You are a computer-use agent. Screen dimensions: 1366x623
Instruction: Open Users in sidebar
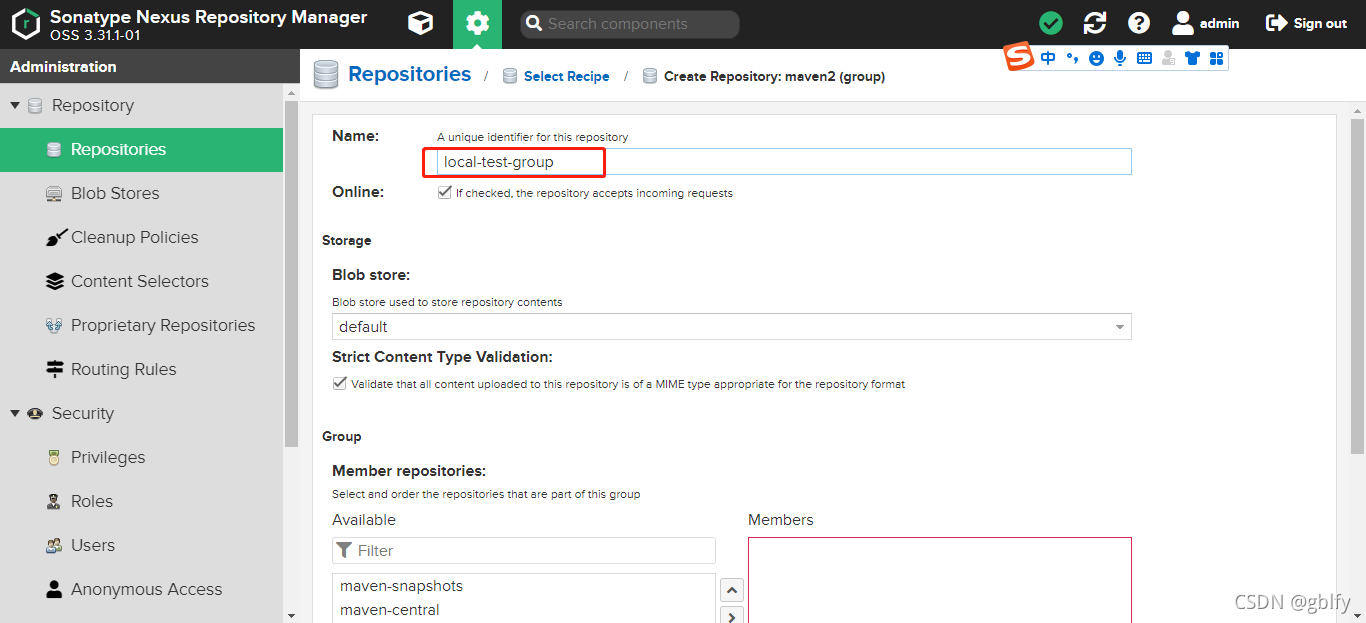(x=141, y=545)
